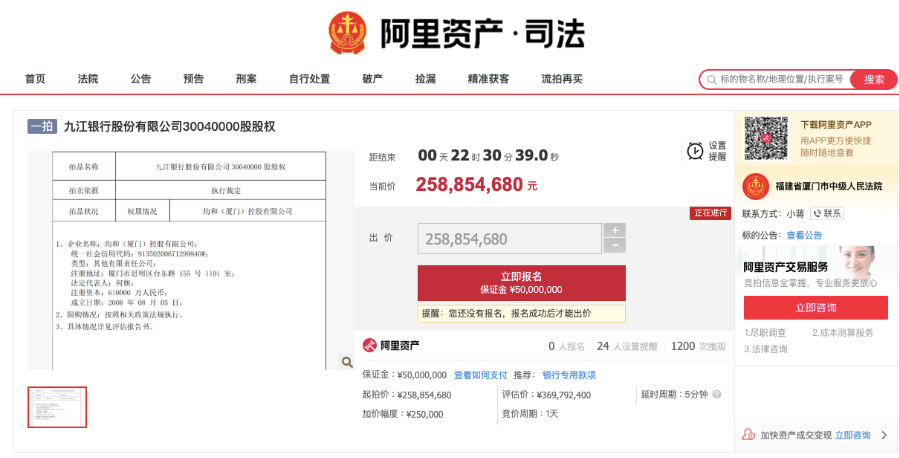Click the phone 联系 contact button
This screenshot has height=458, width=899.
tap(827, 214)
